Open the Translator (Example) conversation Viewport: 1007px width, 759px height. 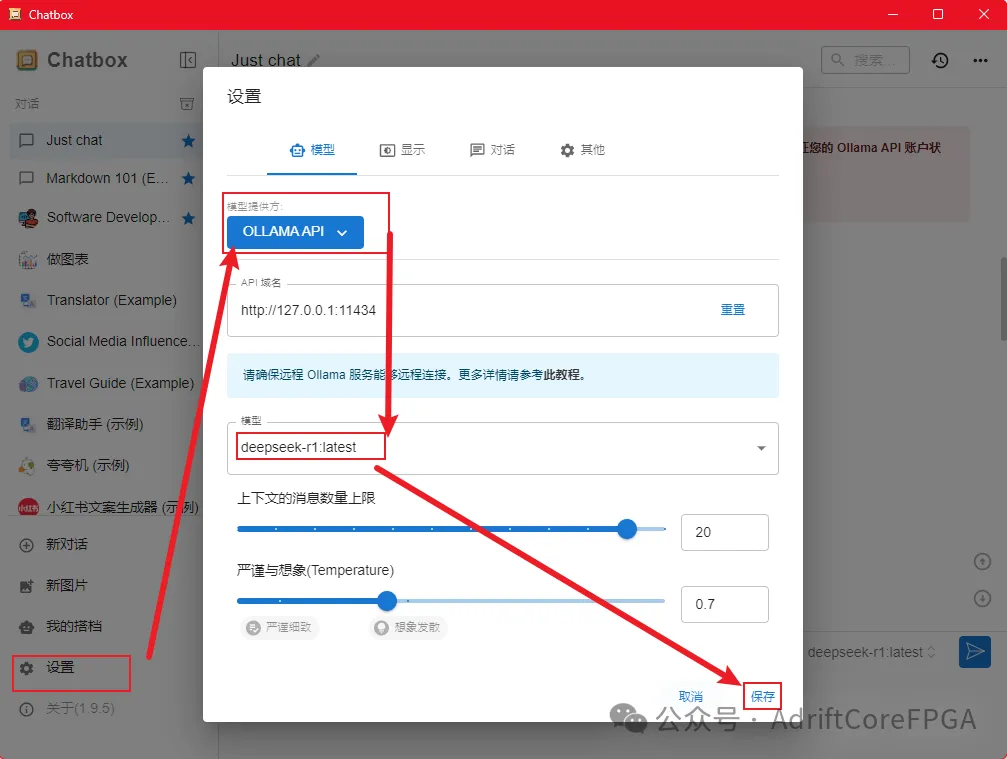106,301
